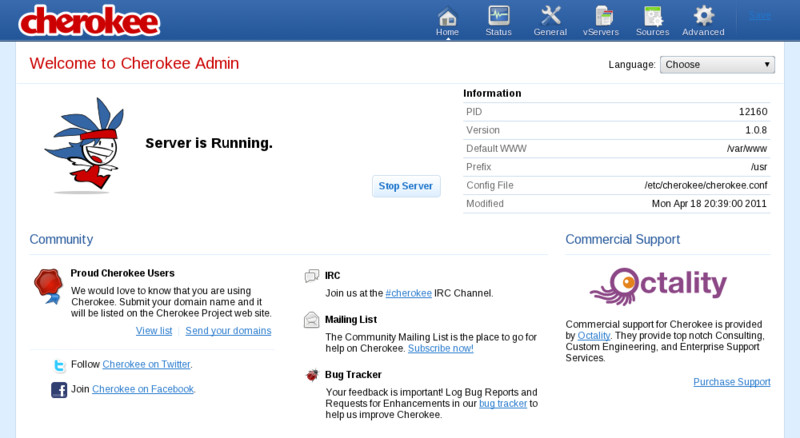Select the Prefix value /usr
This screenshot has width=800, height=438.
point(759,167)
